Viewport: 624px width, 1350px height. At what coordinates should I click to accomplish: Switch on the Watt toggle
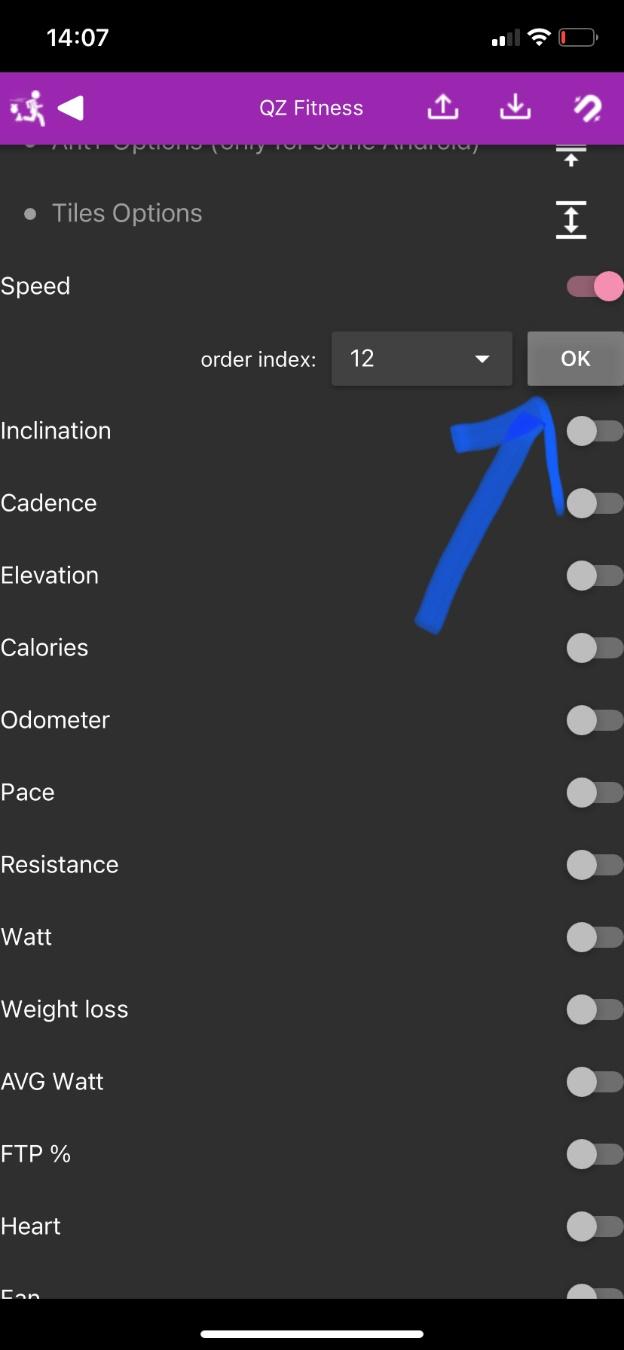[595, 937]
